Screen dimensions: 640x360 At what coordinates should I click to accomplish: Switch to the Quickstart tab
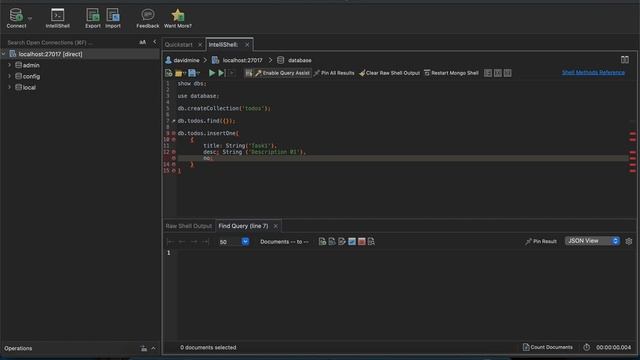pyautogui.click(x=178, y=44)
